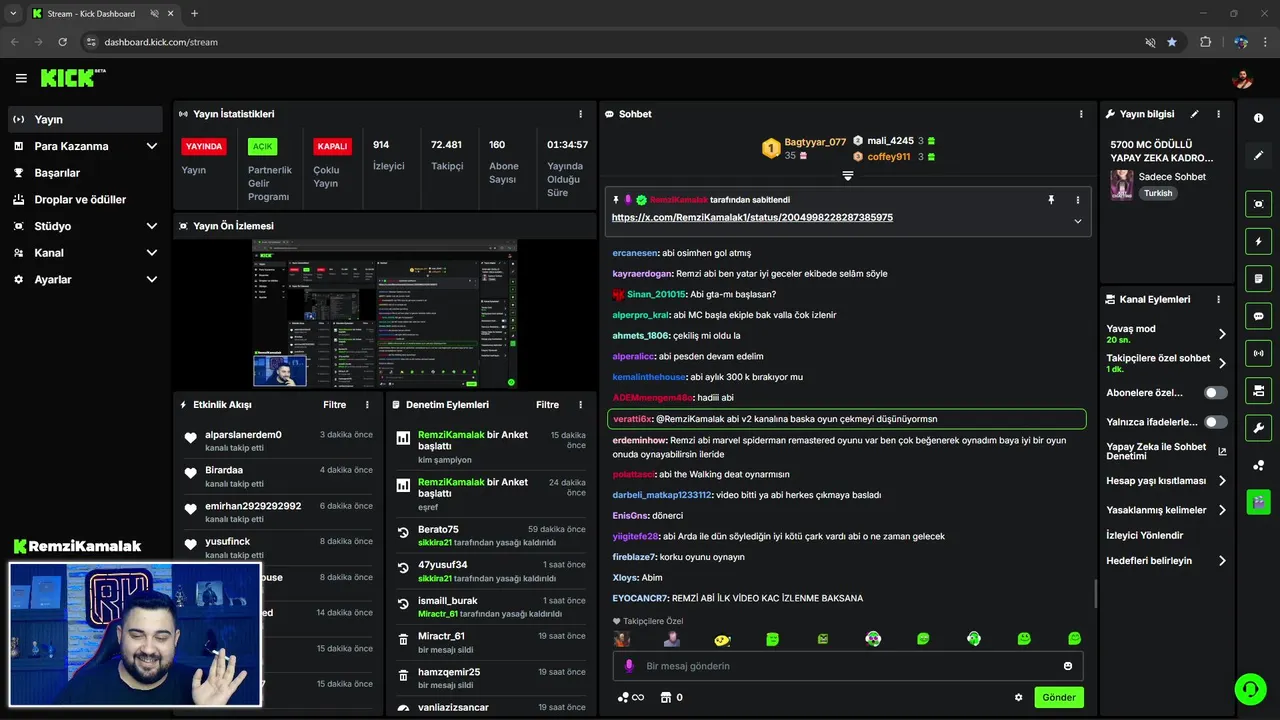Image resolution: width=1280 pixels, height=720 pixels.
Task: Open Sohbet panel three-dot menu
Action: coord(1081,114)
